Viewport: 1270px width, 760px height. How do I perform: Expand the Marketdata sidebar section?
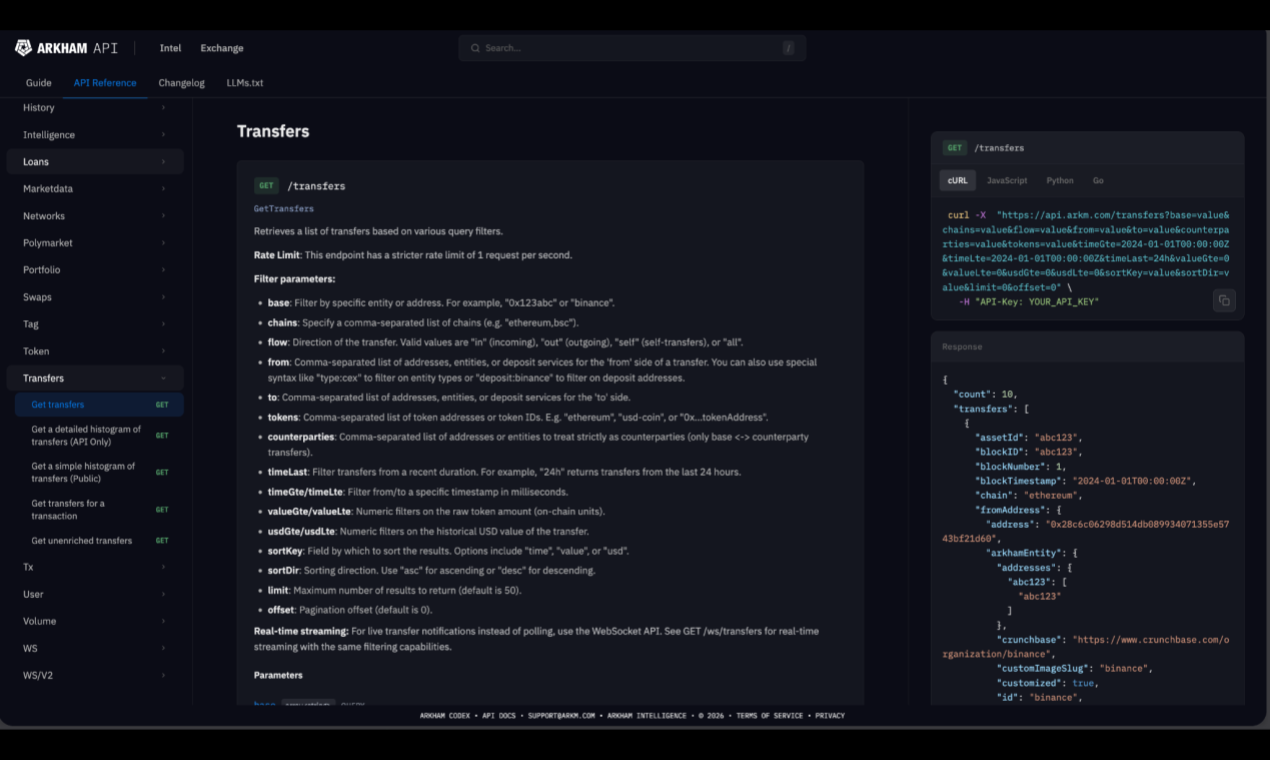click(95, 189)
